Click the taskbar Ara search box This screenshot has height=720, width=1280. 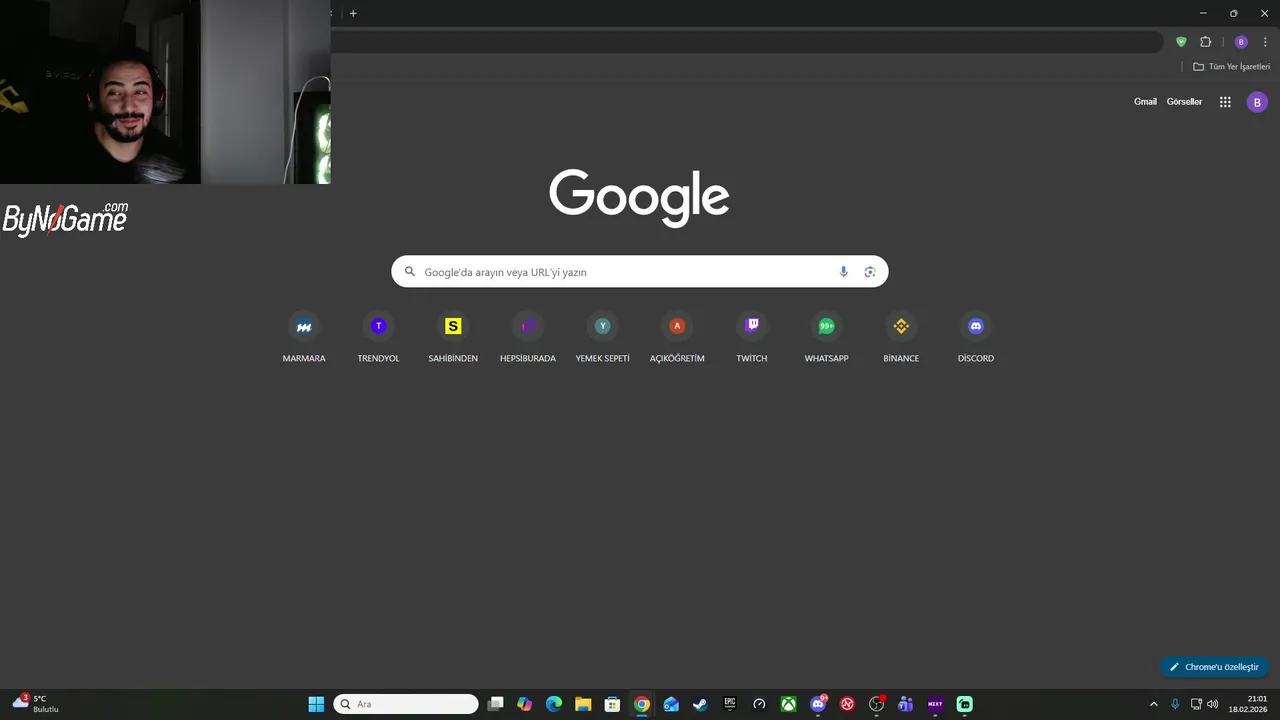point(406,704)
